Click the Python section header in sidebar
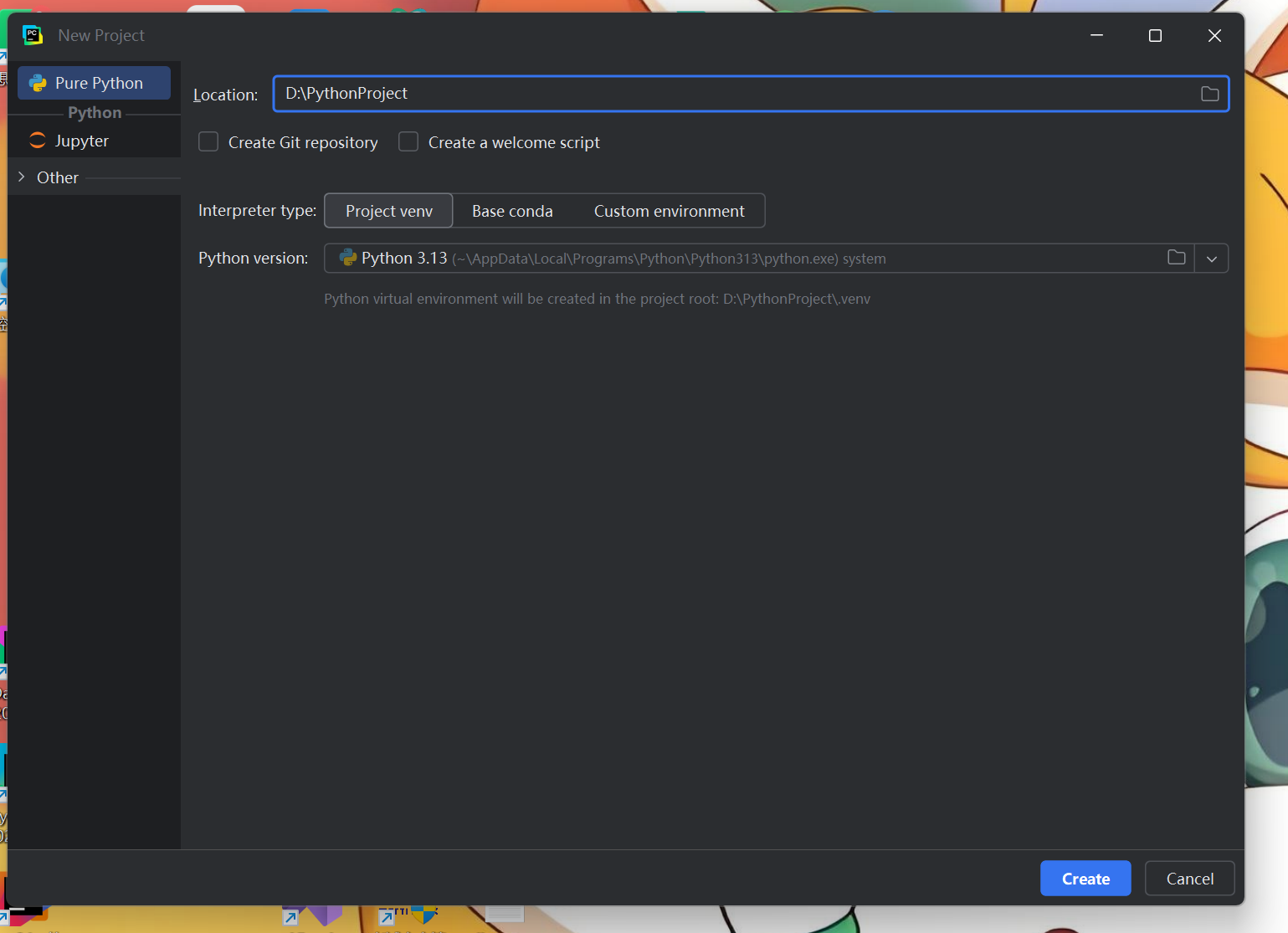The image size is (1288, 933). [95, 112]
